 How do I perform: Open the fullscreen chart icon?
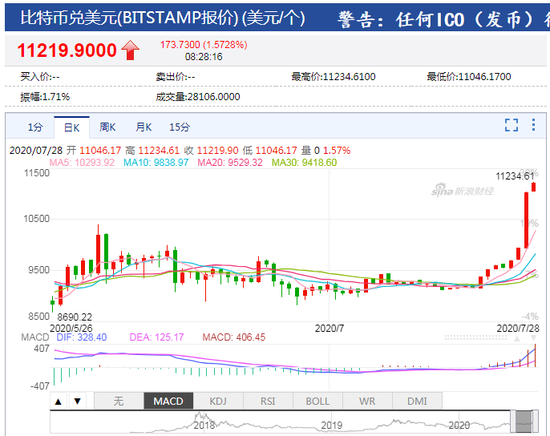[x=511, y=125]
